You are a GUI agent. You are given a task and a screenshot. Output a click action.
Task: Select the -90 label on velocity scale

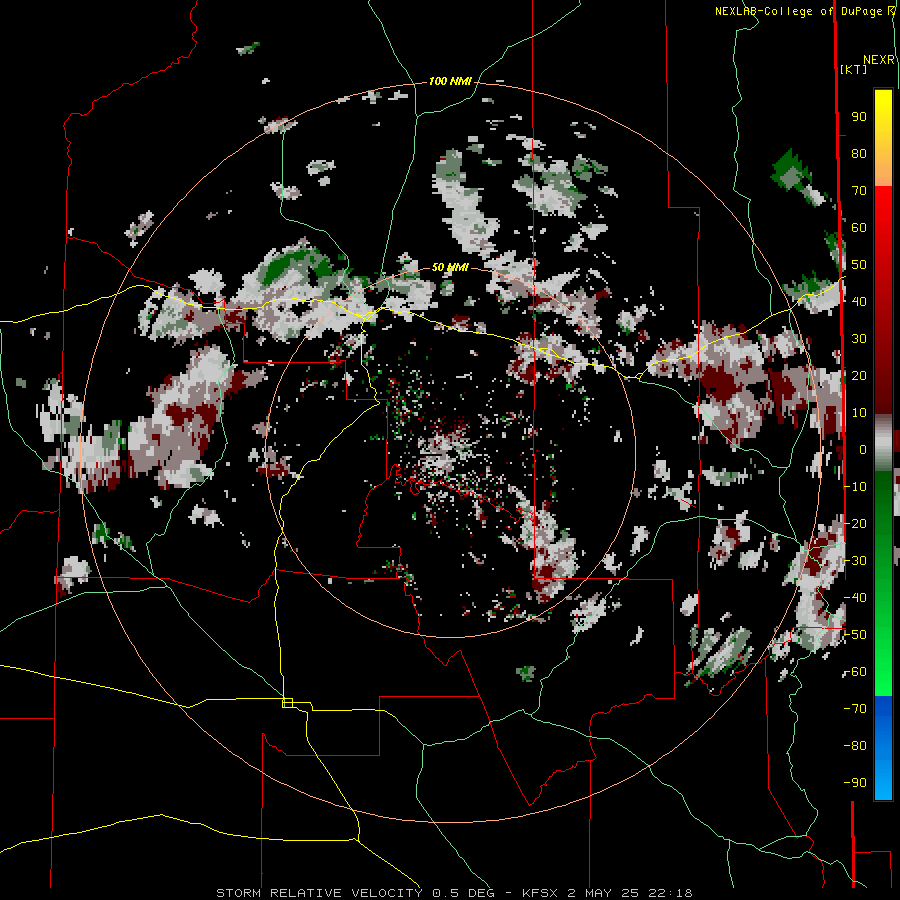pos(855,783)
